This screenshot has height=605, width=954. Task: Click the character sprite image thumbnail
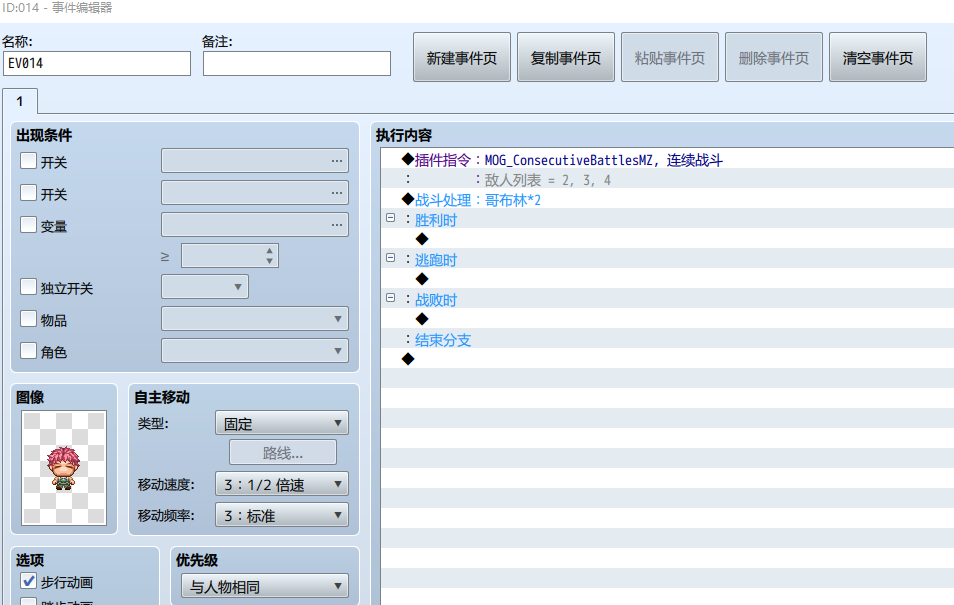(x=64, y=467)
